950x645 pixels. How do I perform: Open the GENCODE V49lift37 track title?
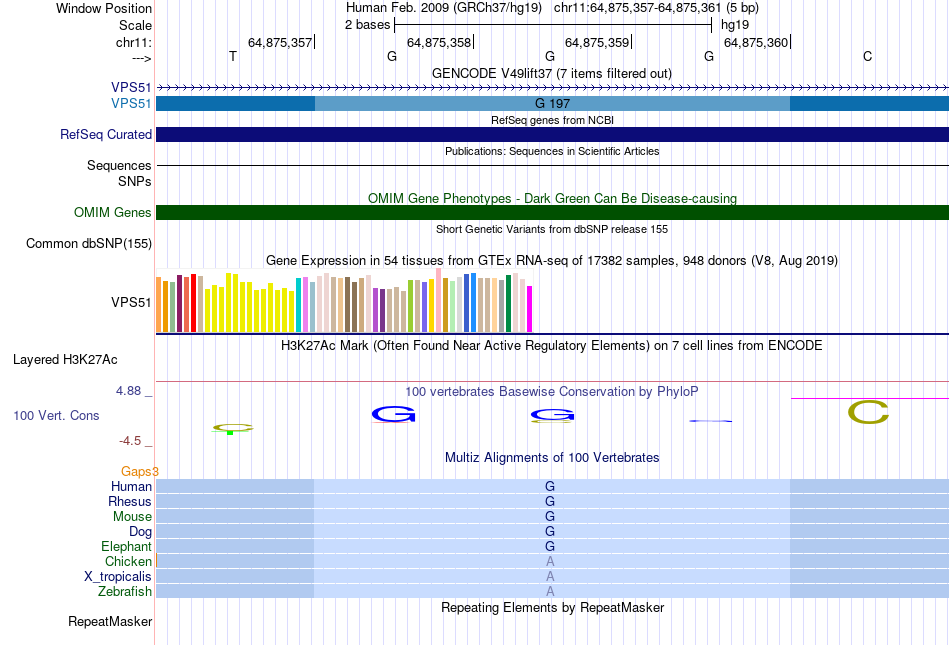(552, 73)
